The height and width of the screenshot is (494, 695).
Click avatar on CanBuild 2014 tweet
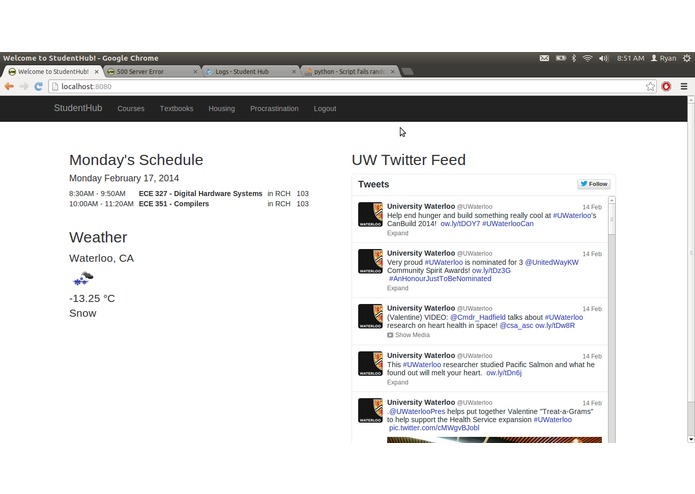pyautogui.click(x=370, y=214)
